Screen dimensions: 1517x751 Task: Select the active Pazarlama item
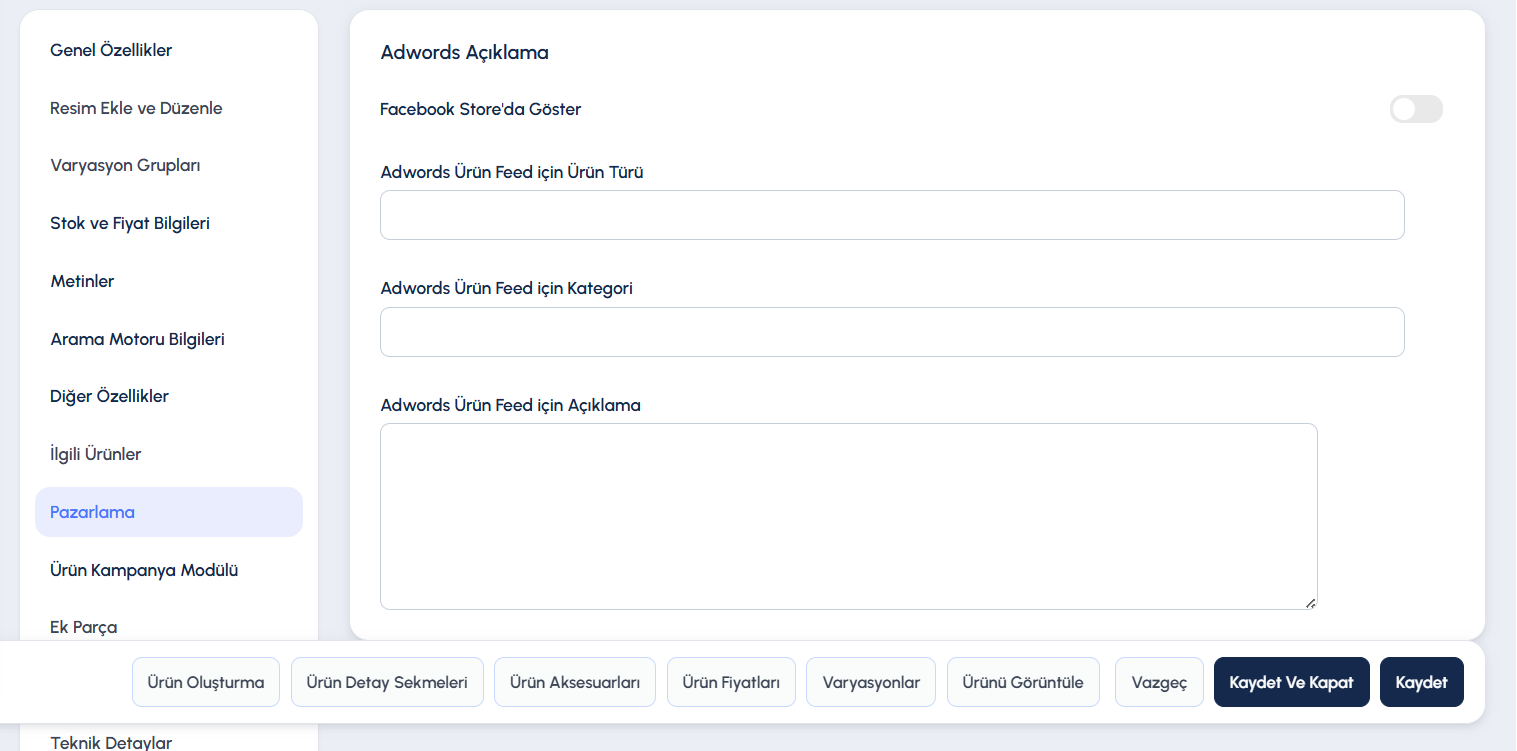tap(169, 512)
